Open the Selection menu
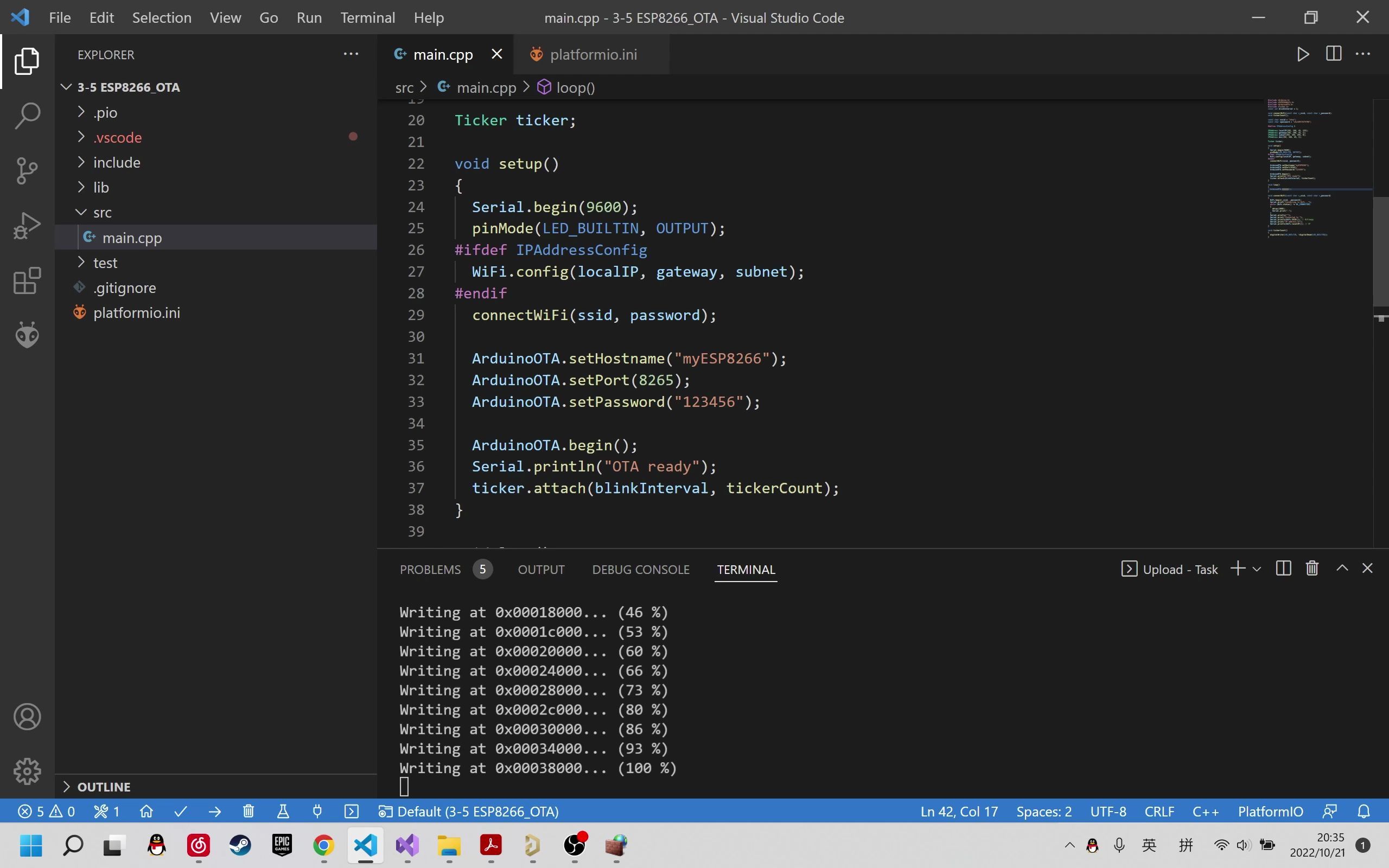The width and height of the screenshot is (1389, 868). tap(162, 17)
